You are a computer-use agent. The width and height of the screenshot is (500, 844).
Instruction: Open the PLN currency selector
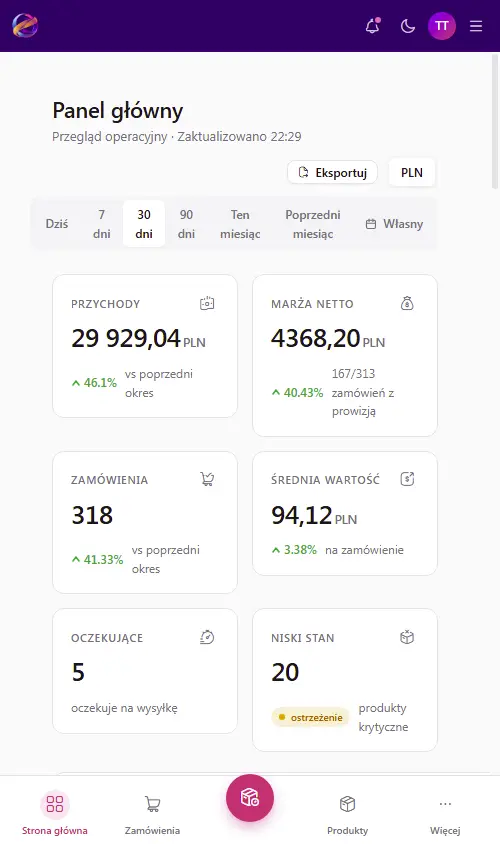tap(412, 173)
